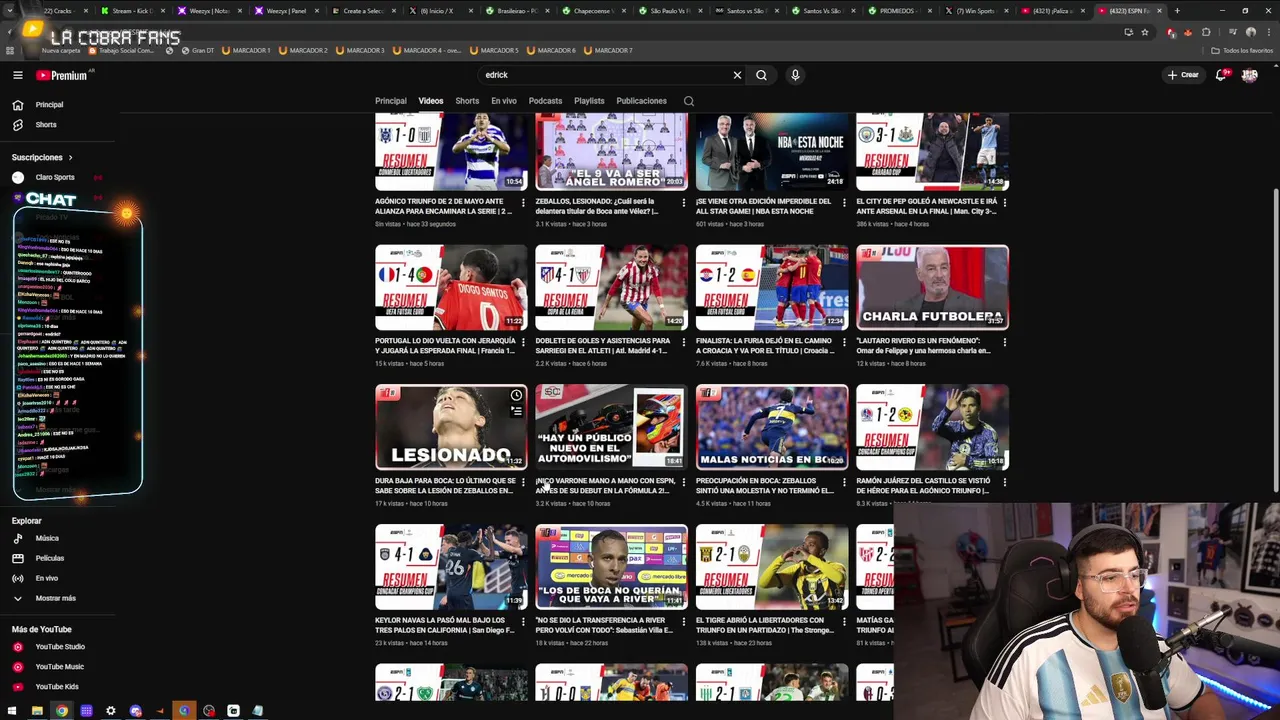This screenshot has width=1280, height=720.
Task: Add the LESIONADO video to Watch Later
Action: coord(516,395)
